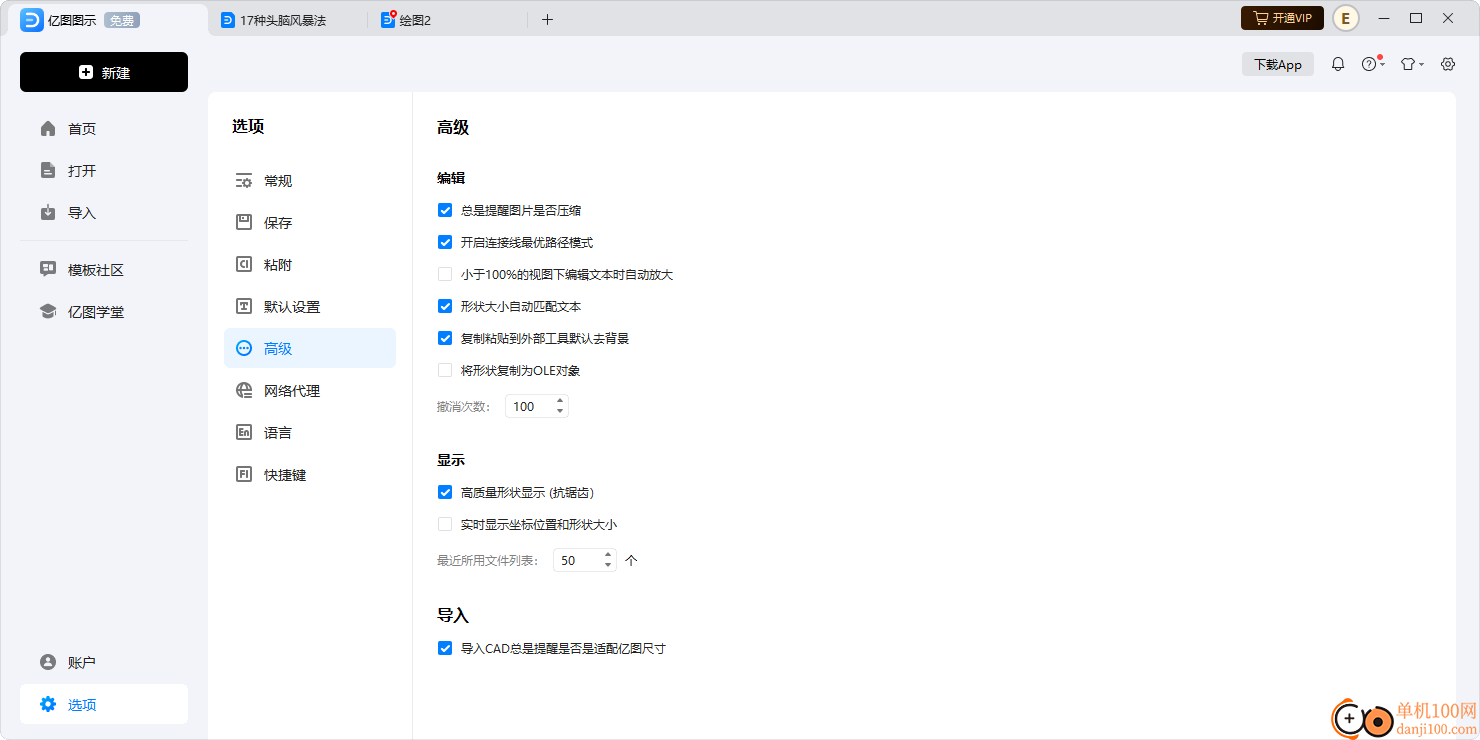
Task: Toggle 导入CAD总是提醒是否是适配亿图尺寸 checkbox
Action: (x=445, y=648)
